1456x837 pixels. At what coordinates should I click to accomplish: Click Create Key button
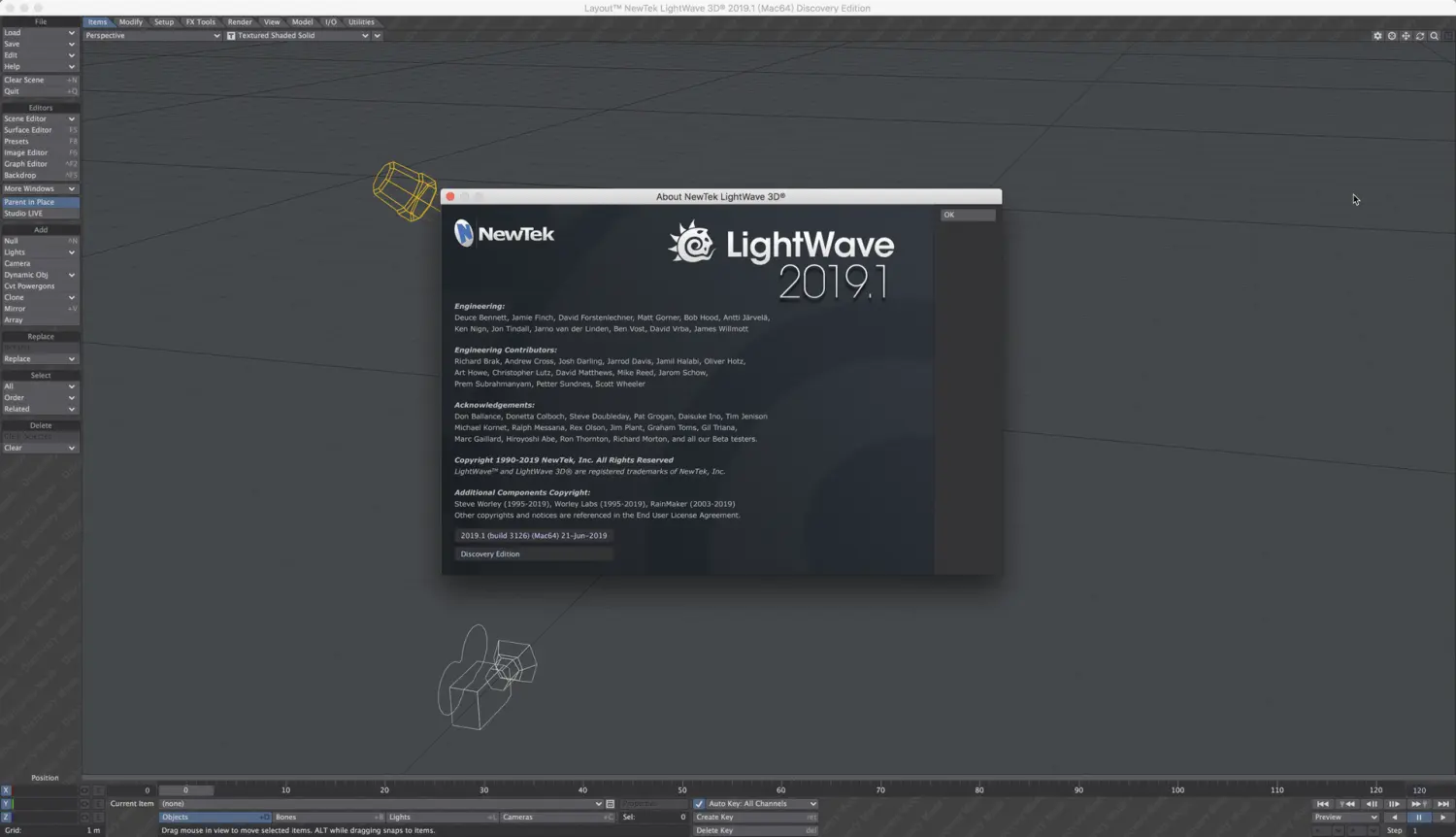pyautogui.click(x=756, y=818)
